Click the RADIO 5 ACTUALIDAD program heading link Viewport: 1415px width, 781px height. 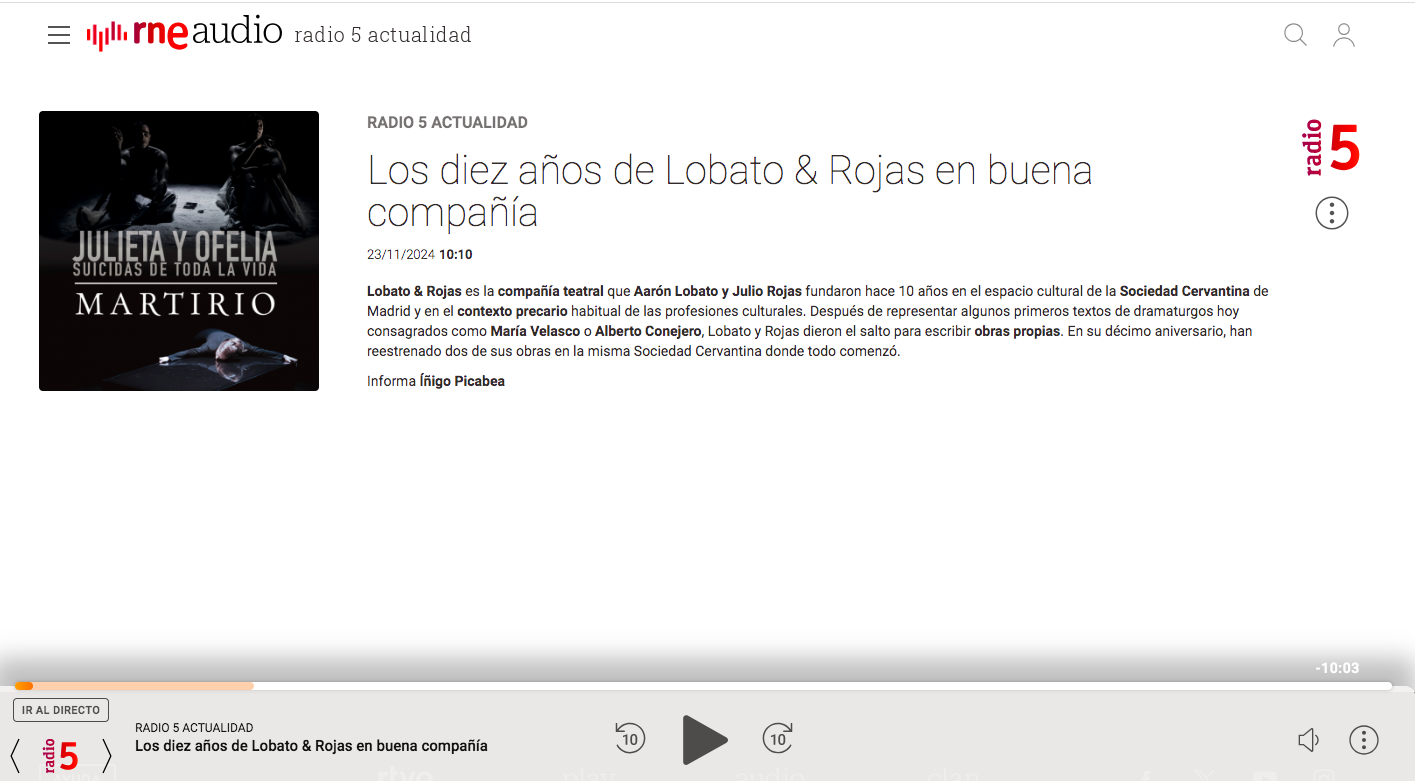(x=447, y=123)
